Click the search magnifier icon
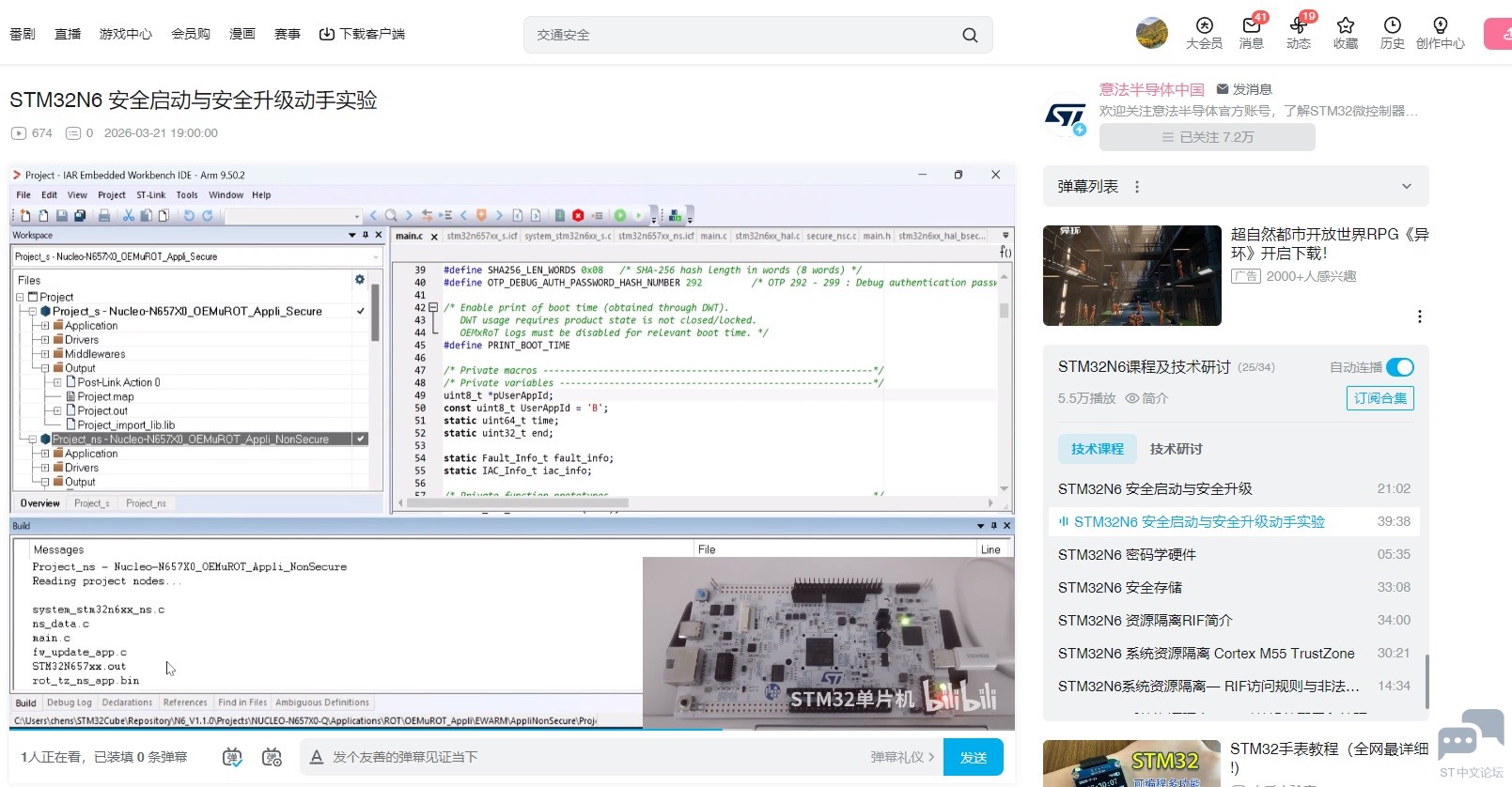 (x=970, y=35)
